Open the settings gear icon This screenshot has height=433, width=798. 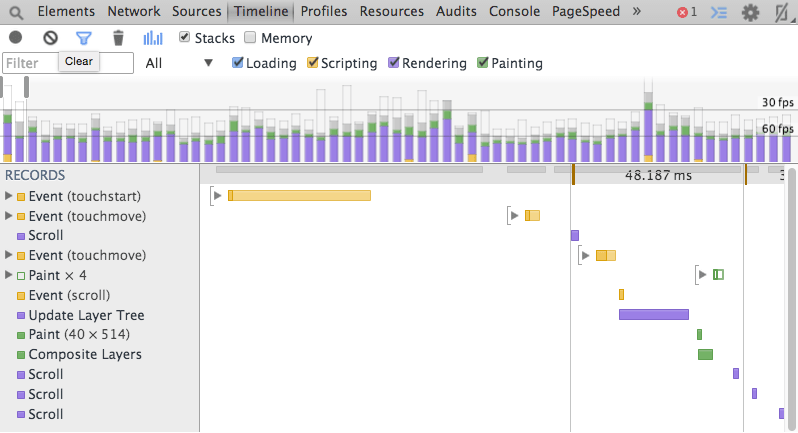(x=750, y=13)
